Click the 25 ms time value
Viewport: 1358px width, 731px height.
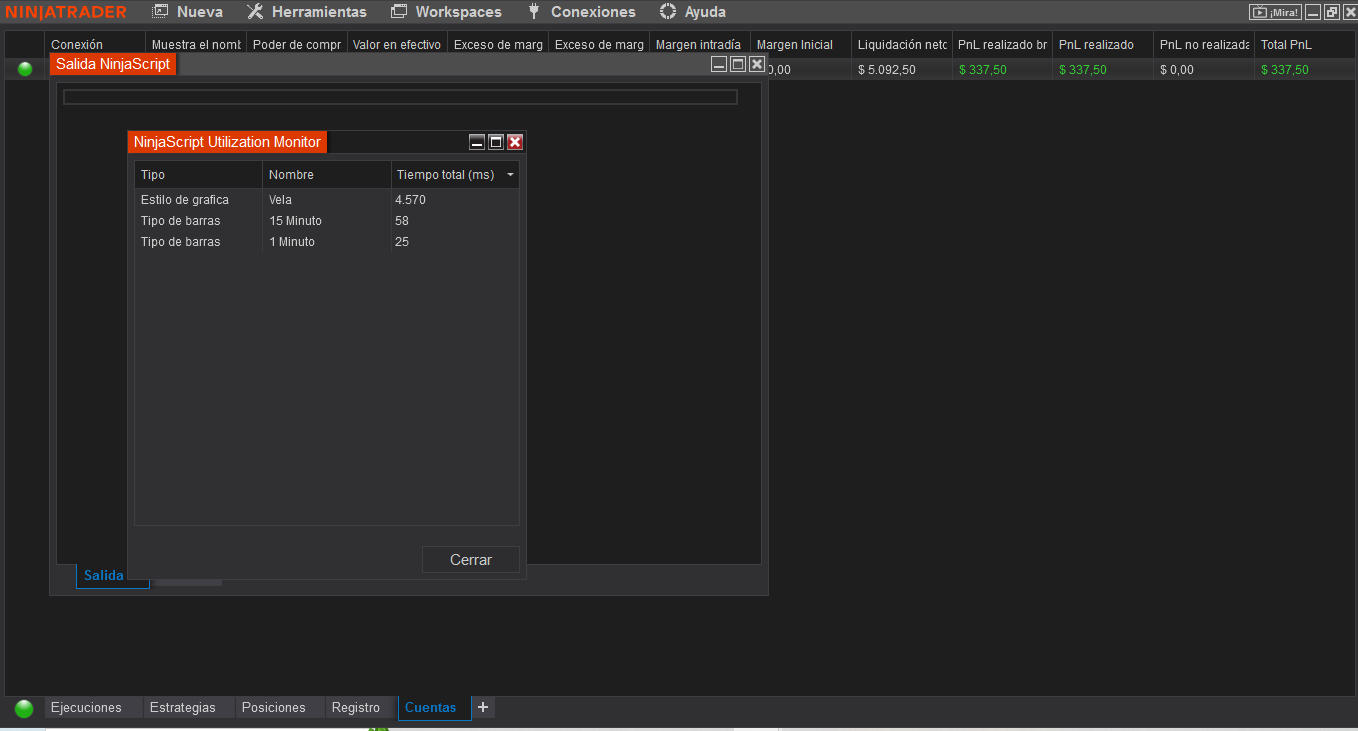pos(402,242)
